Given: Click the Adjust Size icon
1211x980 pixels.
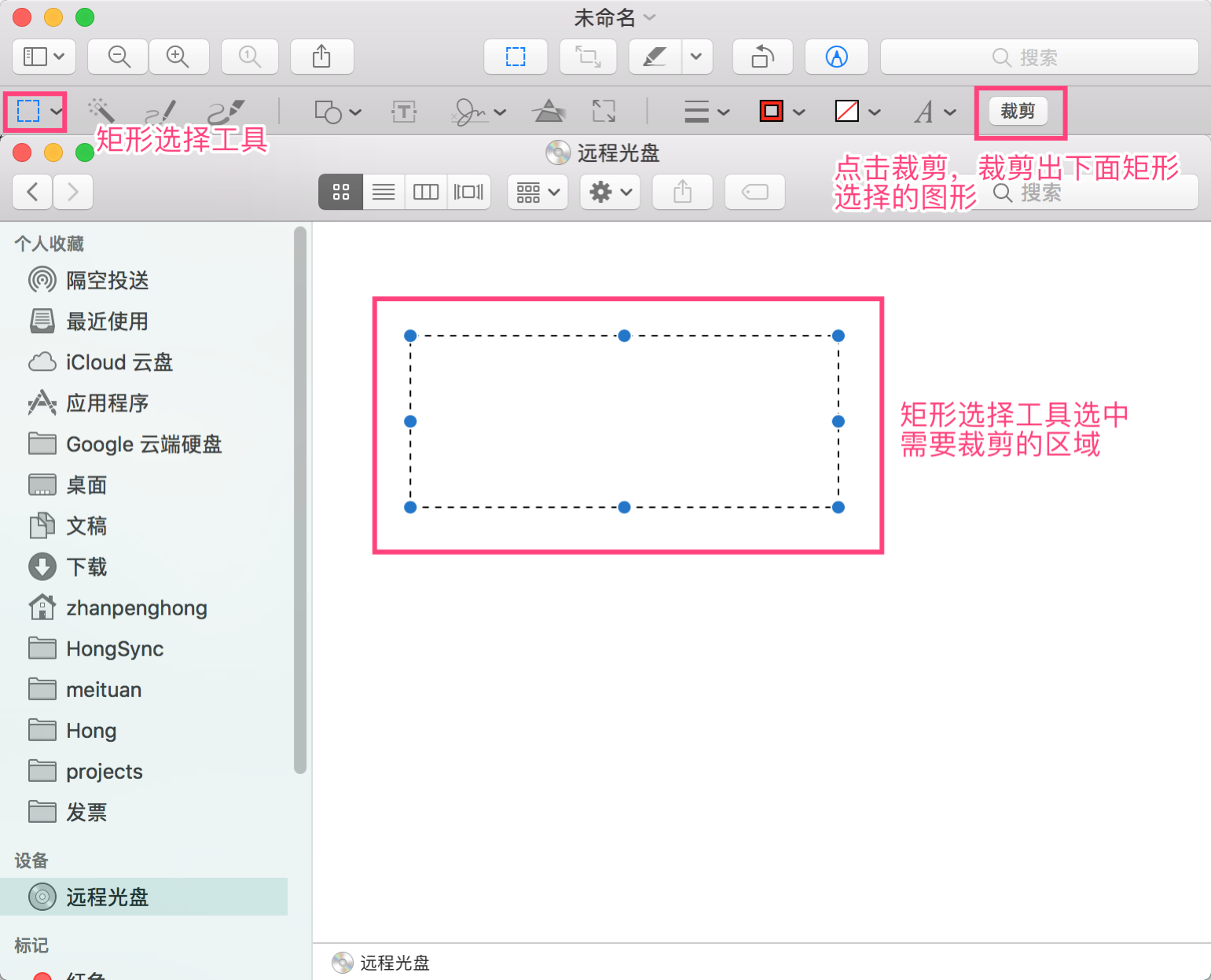Looking at the screenshot, I should point(604,112).
